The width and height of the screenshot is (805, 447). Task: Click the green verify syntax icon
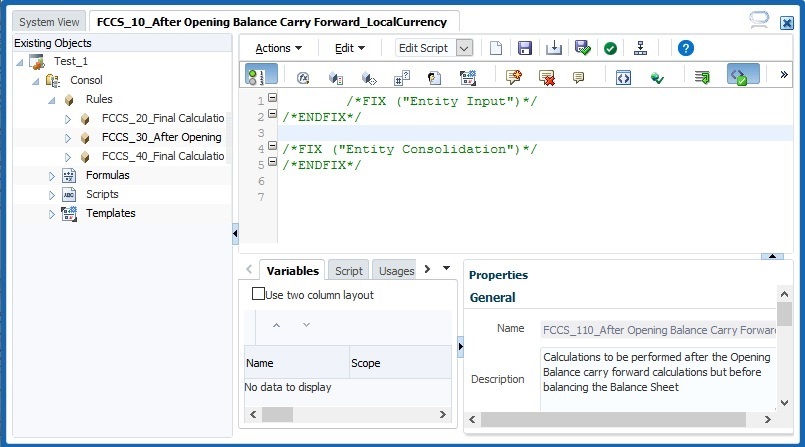[657, 78]
